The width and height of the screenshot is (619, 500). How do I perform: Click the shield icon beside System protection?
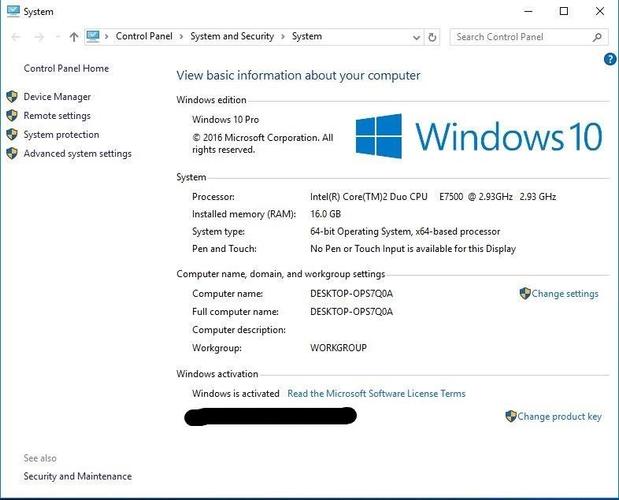tap(12, 135)
